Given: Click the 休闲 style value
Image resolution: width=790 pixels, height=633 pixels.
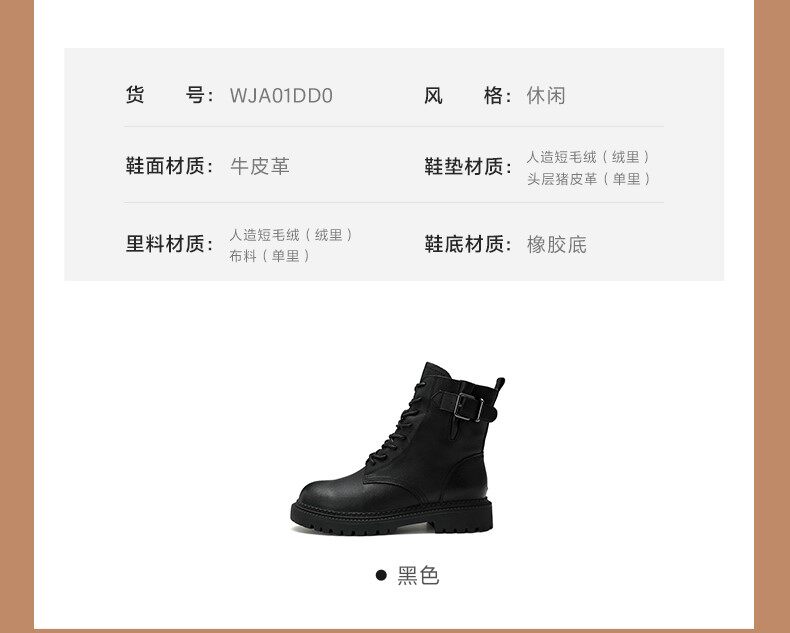Looking at the screenshot, I should pos(546,95).
